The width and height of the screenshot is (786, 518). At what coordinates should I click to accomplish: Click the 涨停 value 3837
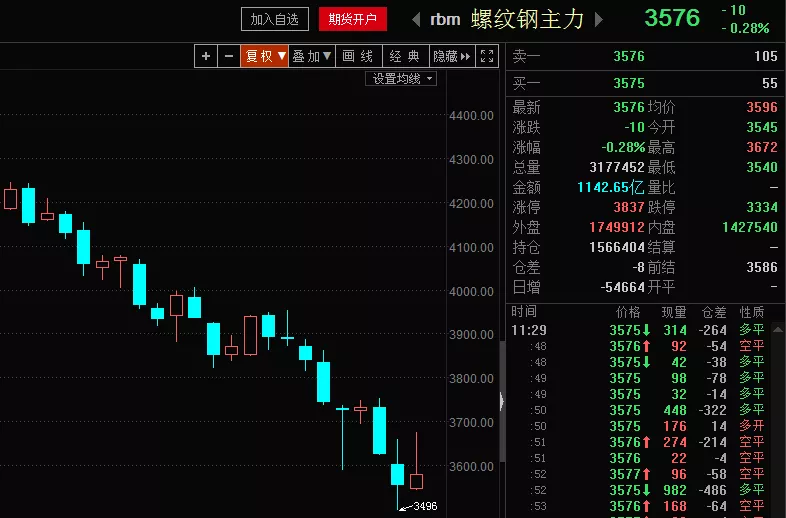(629, 207)
